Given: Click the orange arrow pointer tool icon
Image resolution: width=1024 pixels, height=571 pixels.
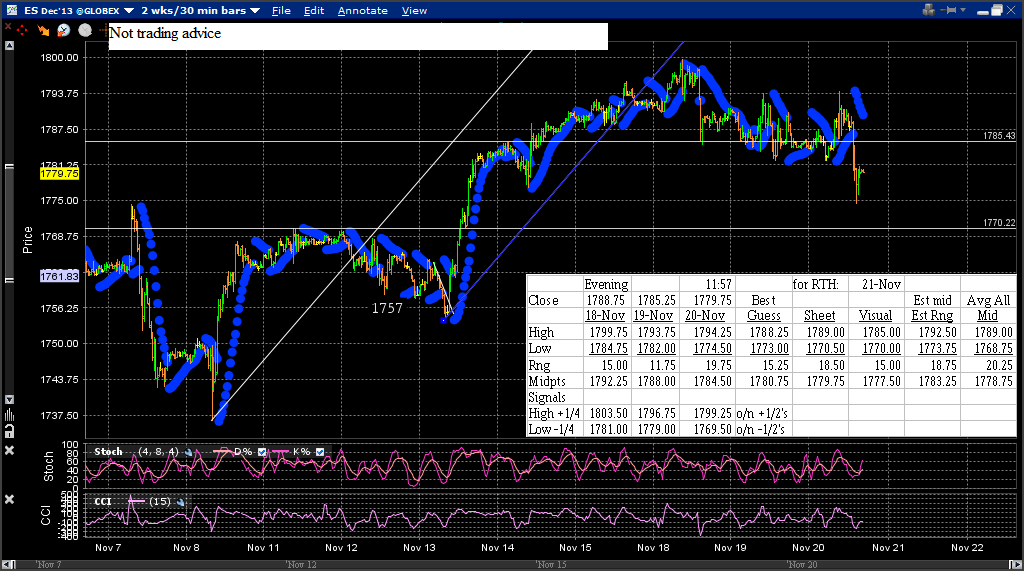Looking at the screenshot, I should coord(43,30).
